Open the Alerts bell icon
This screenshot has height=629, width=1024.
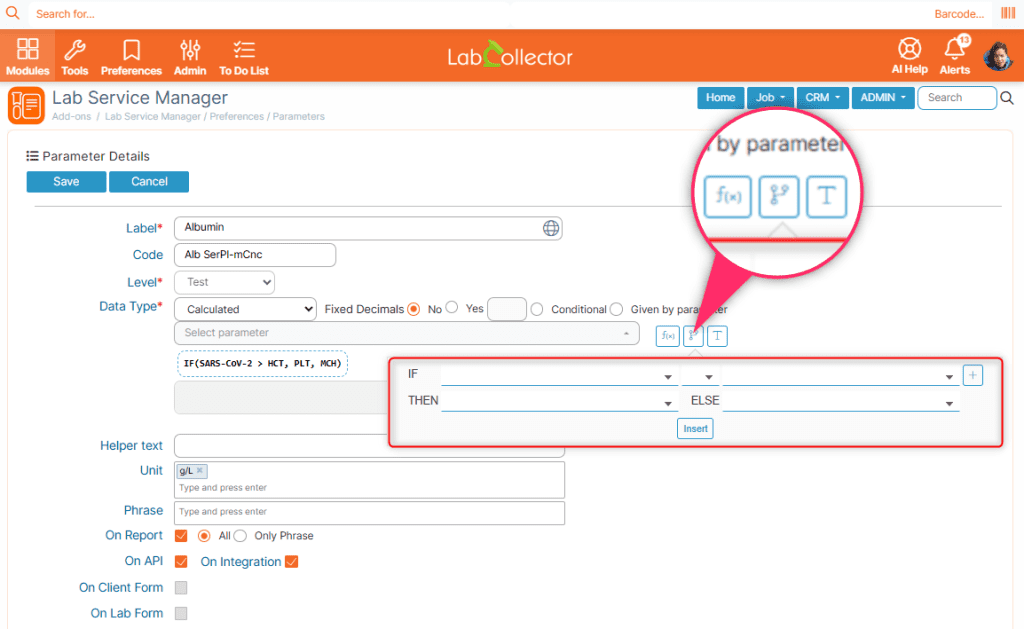(955, 48)
